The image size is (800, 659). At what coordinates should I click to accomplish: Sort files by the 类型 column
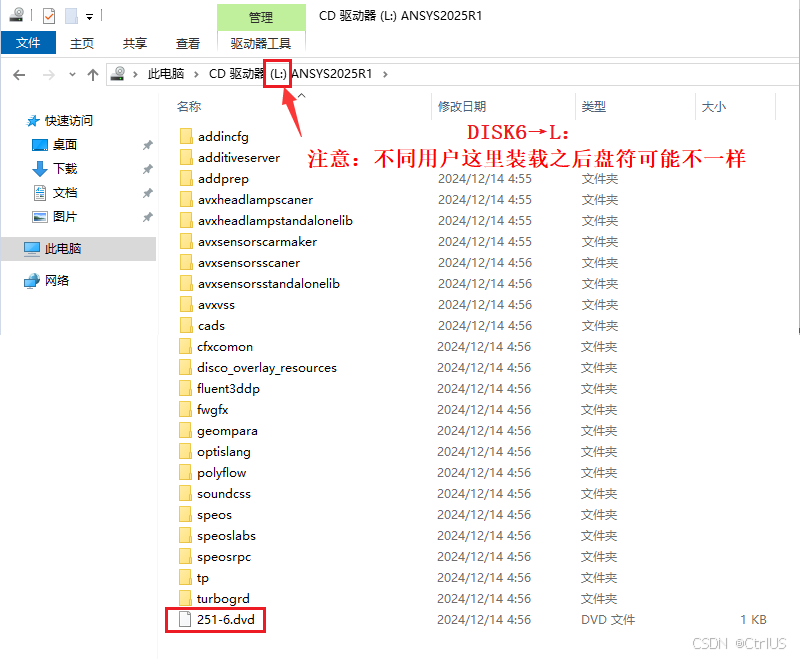pos(594,107)
